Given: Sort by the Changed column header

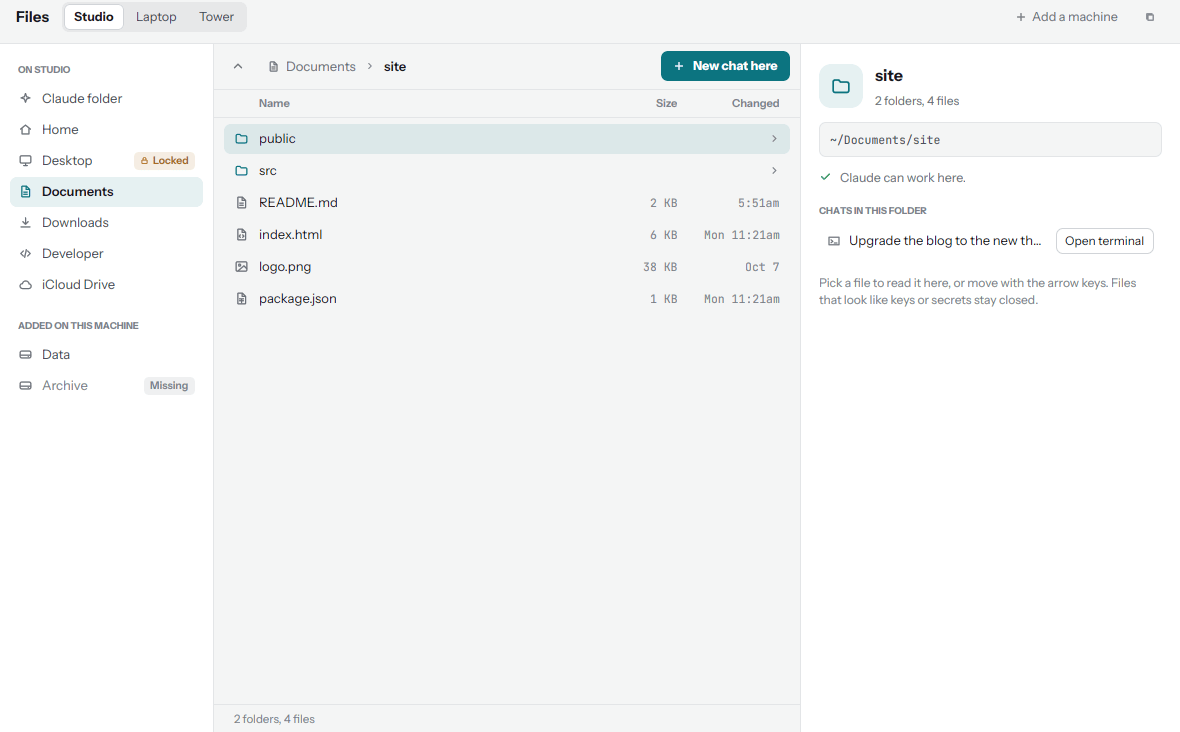Looking at the screenshot, I should tap(755, 103).
